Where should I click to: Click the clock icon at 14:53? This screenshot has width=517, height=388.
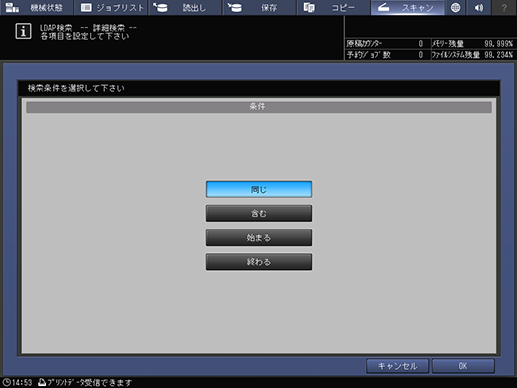tap(7, 382)
